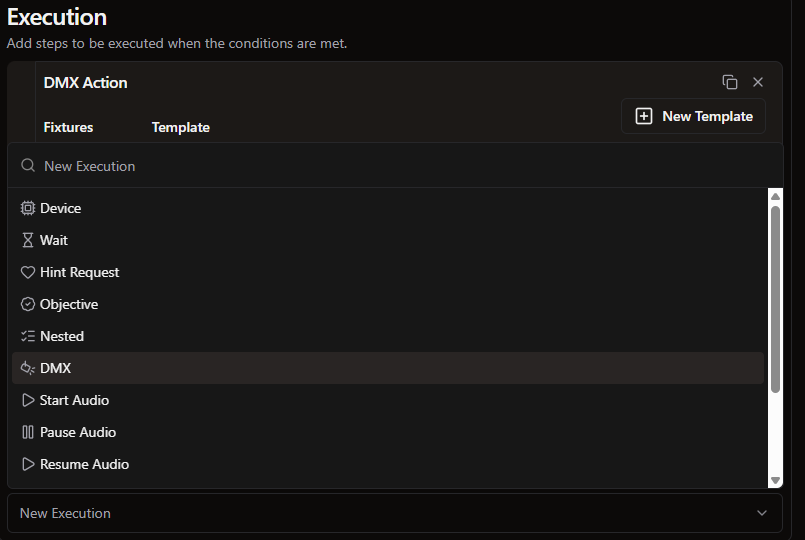Collapse the New Execution dropdown chevron
The width and height of the screenshot is (805, 540).
(x=762, y=513)
